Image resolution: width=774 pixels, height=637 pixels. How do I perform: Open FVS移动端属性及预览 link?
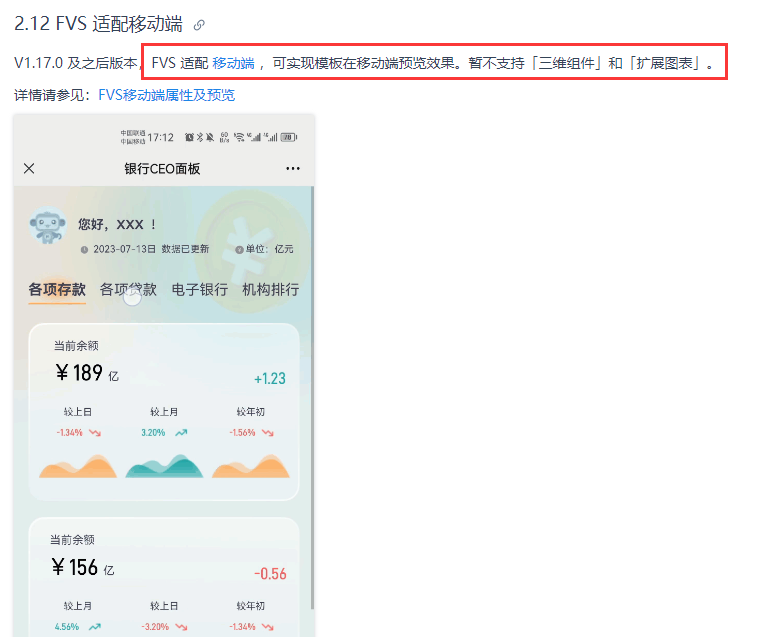167,95
